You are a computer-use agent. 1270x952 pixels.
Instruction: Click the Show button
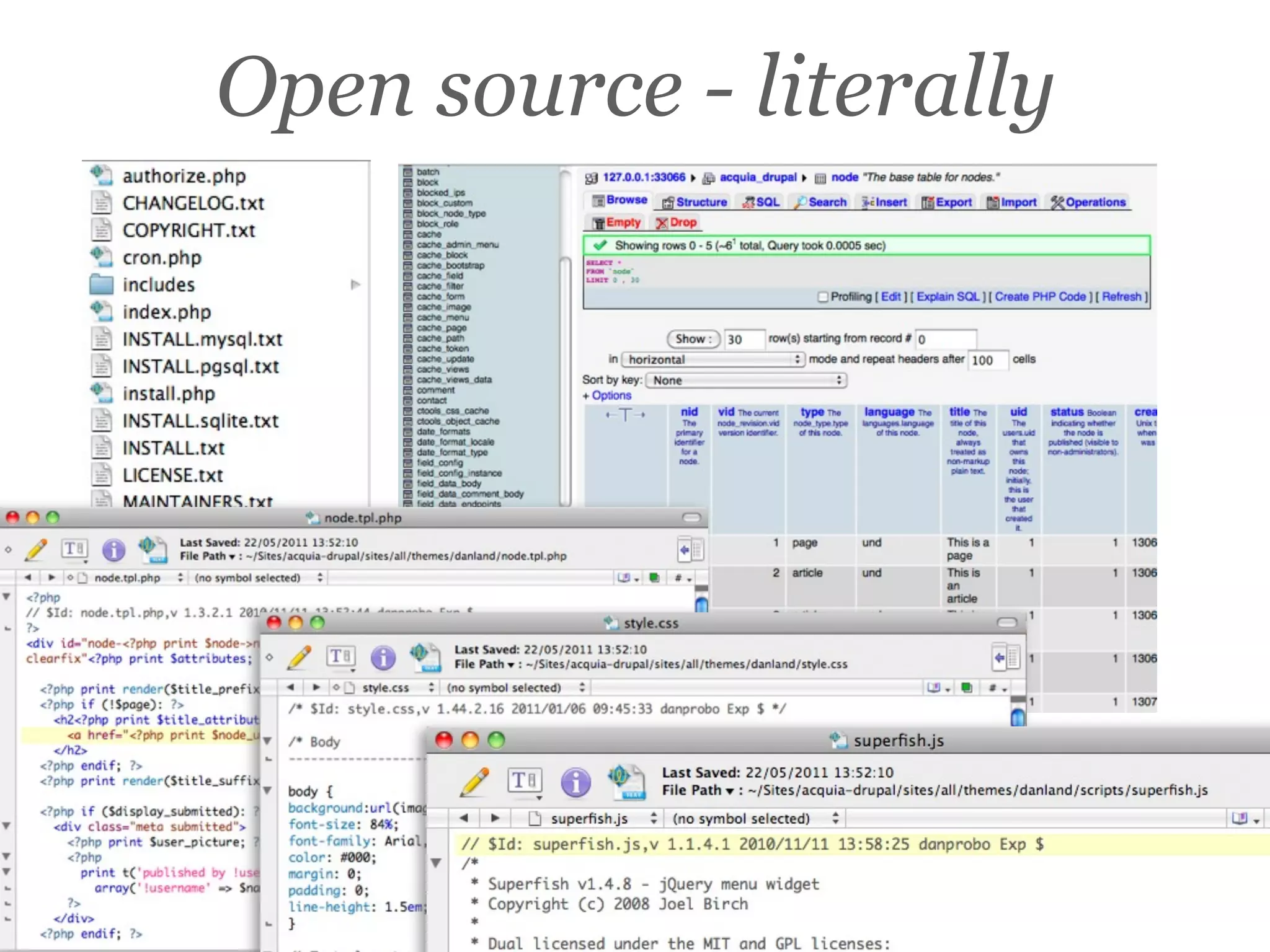coord(693,339)
